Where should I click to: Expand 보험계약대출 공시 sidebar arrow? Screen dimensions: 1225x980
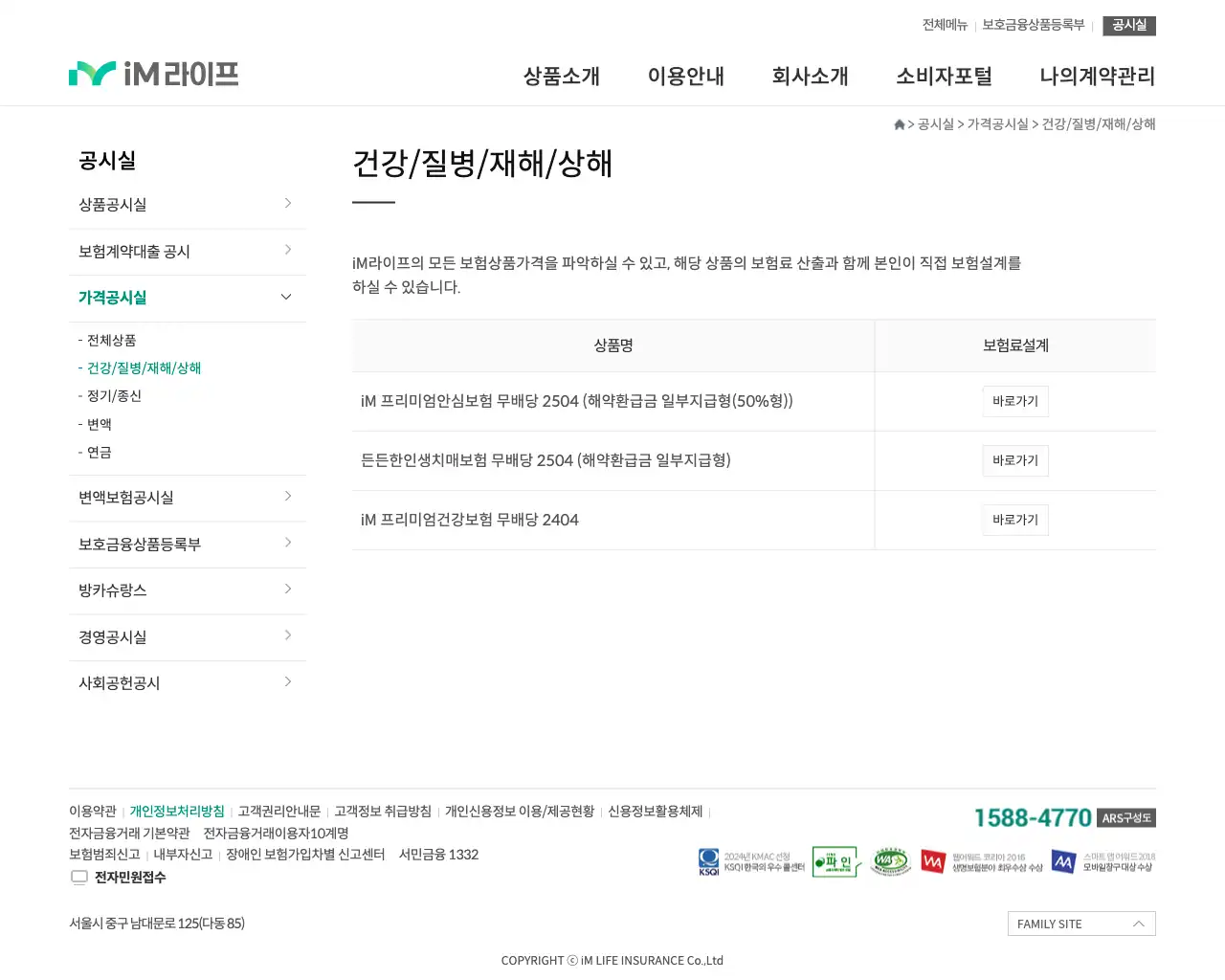click(288, 250)
